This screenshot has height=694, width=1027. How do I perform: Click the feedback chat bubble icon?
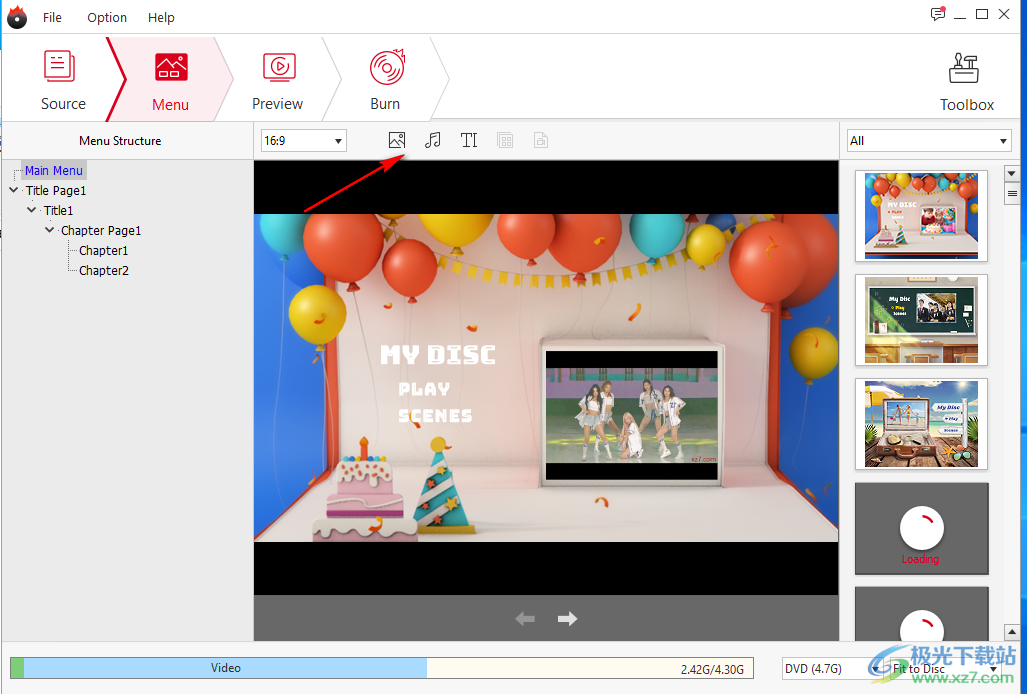pos(938,14)
